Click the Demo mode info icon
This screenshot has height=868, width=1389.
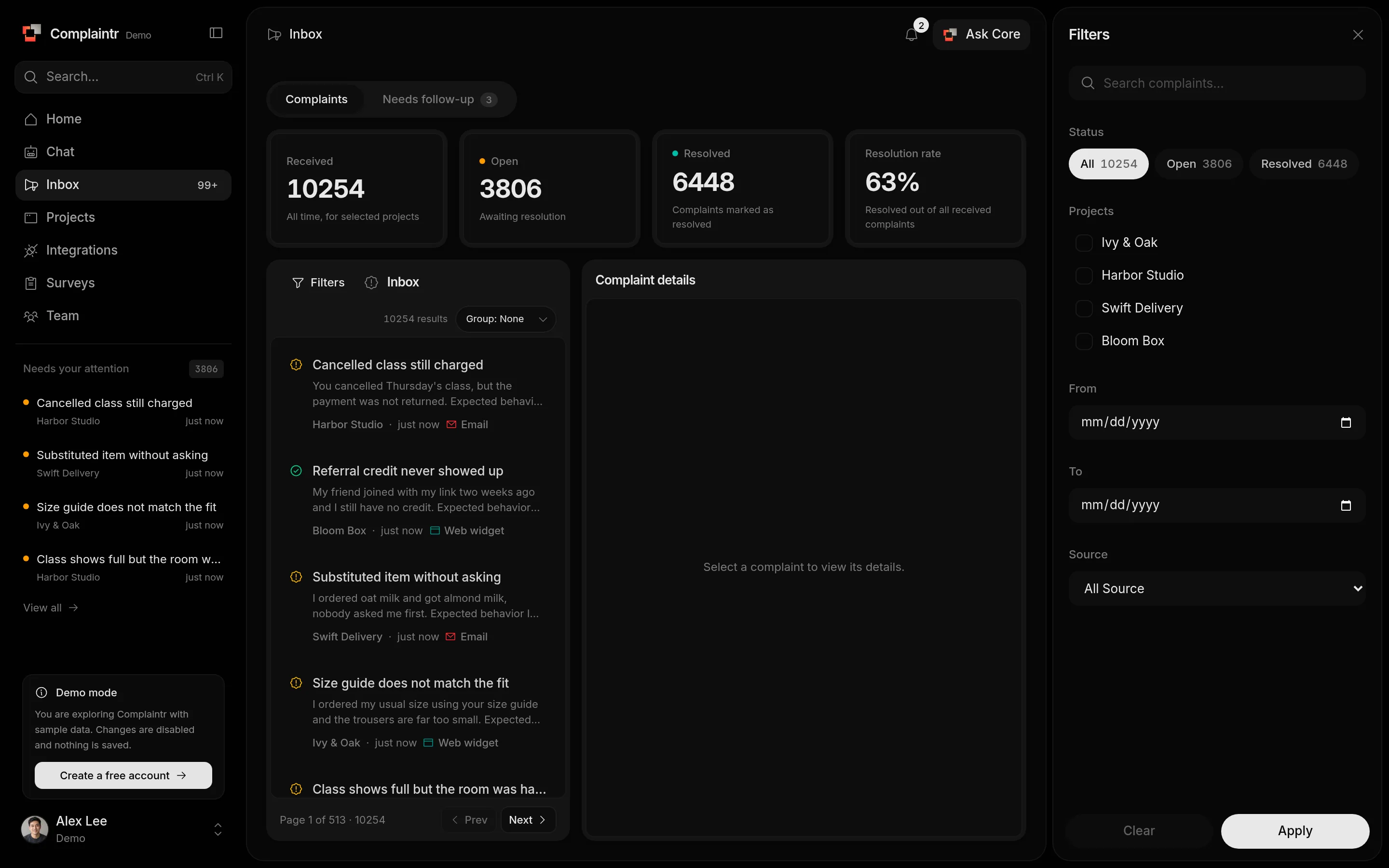click(41, 692)
